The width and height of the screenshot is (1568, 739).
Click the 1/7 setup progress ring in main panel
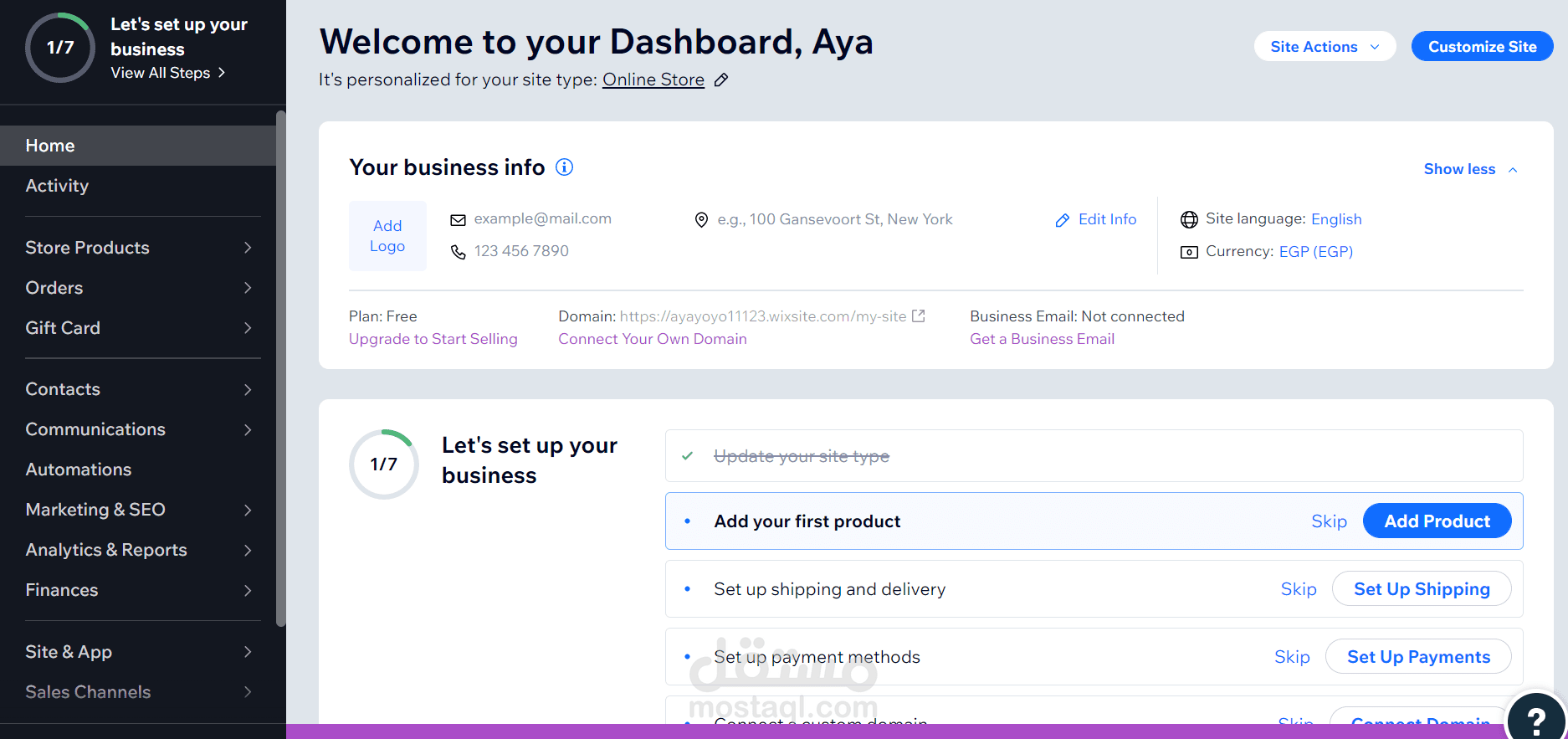[384, 464]
